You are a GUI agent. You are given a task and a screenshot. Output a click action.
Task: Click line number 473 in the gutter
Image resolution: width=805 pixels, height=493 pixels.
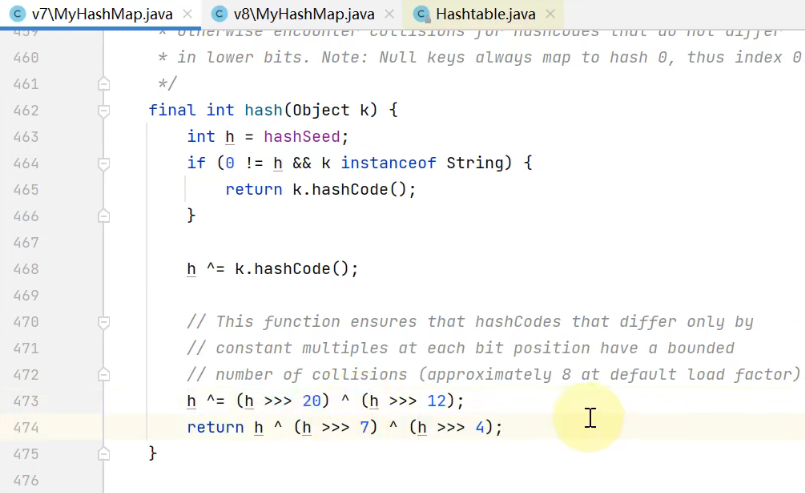(26, 401)
